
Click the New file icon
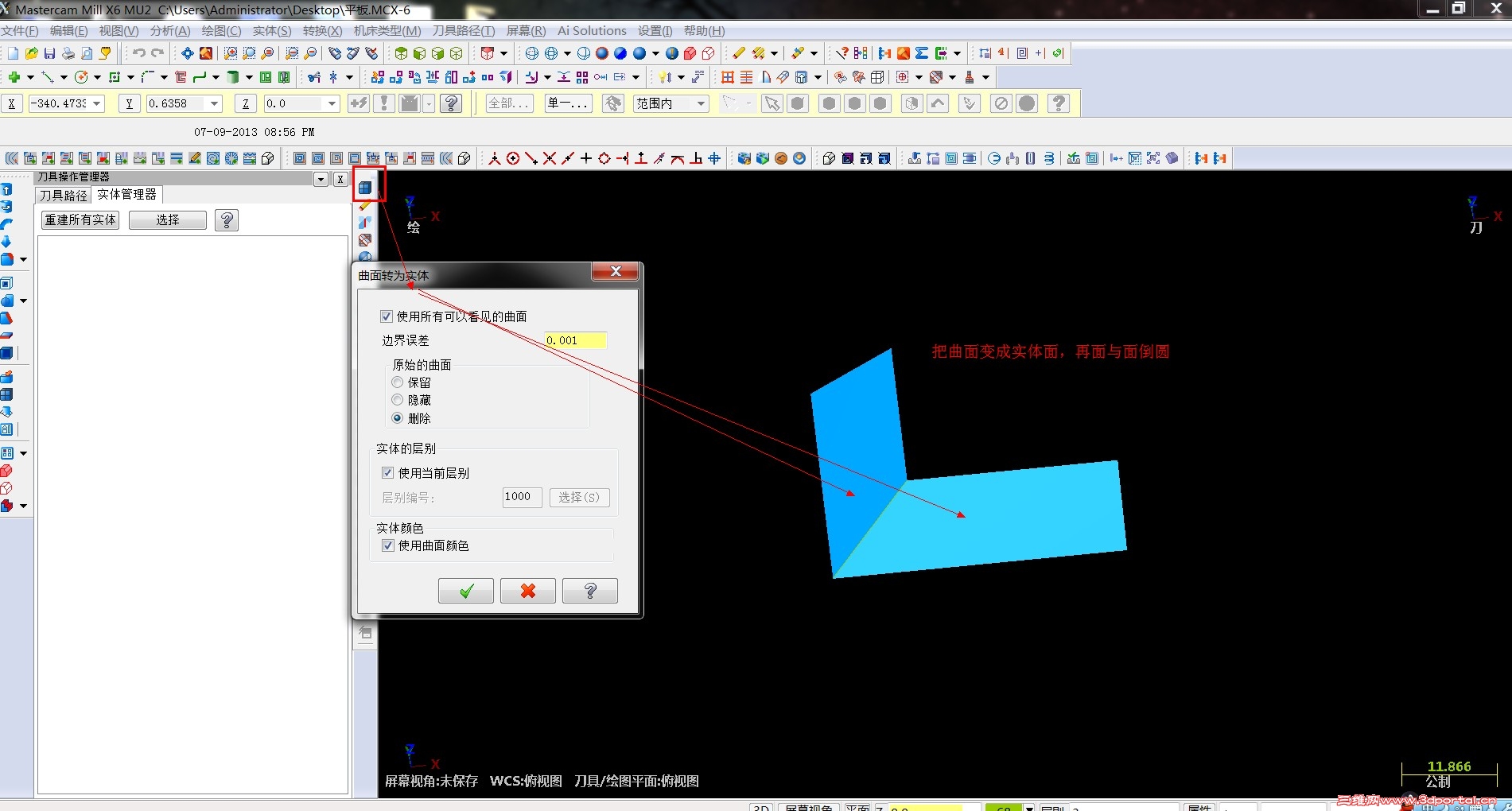(13, 53)
